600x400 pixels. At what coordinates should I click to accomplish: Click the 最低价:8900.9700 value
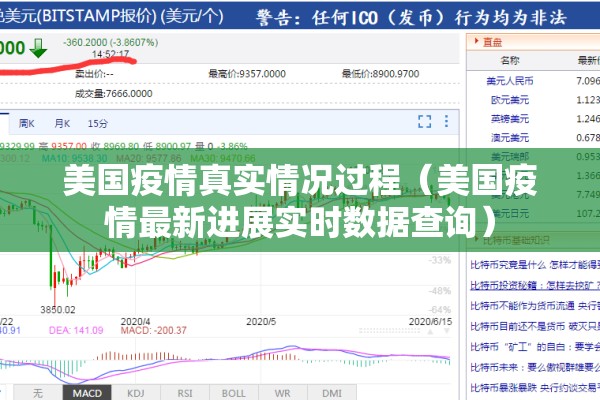pyautogui.click(x=380, y=73)
